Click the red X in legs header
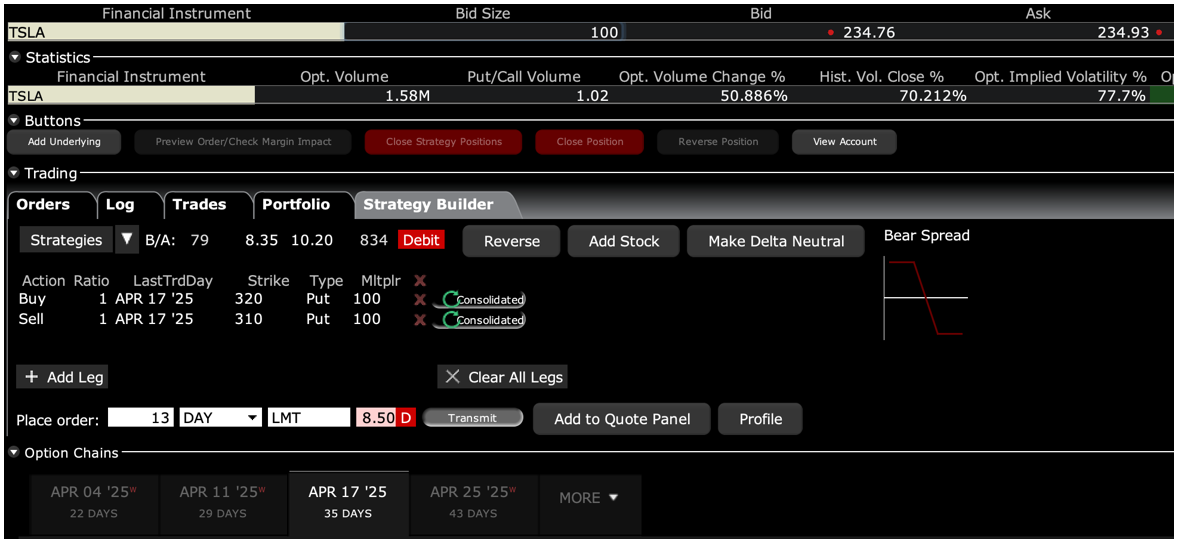Image resolution: width=1178 pixels, height=546 pixels. (x=420, y=281)
